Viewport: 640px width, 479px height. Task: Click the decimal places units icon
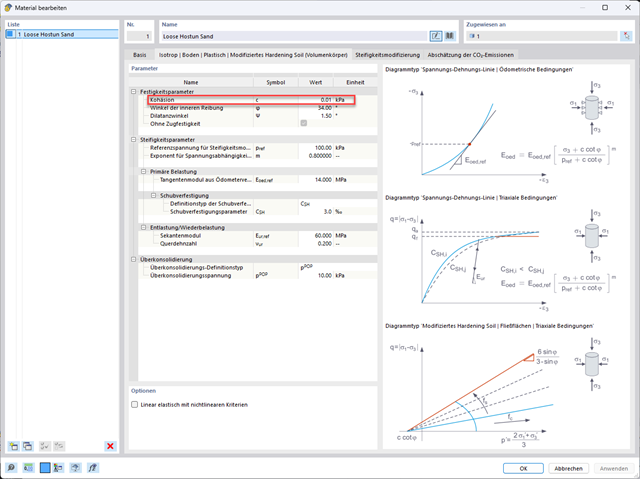tap(28, 468)
